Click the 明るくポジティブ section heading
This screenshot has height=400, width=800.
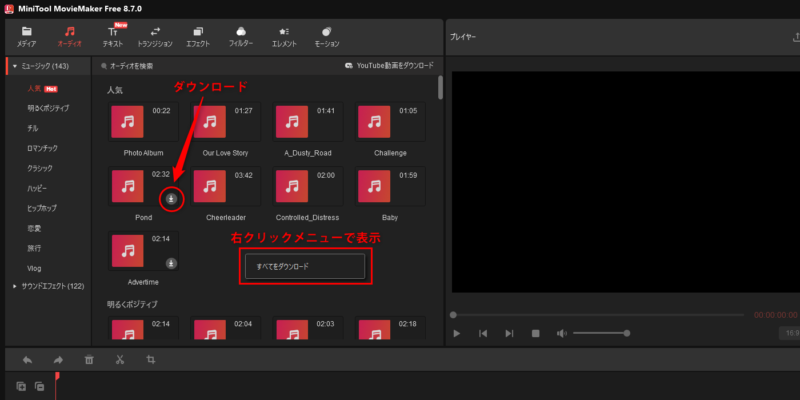132,305
